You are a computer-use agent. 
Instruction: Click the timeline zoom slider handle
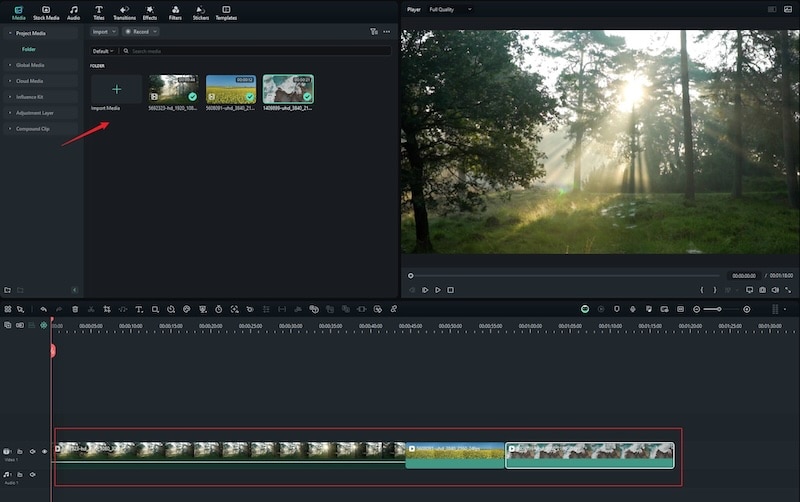coord(719,309)
